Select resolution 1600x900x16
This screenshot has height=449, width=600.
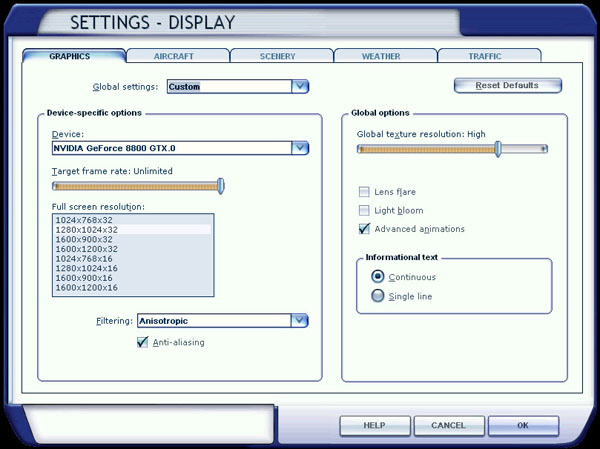pos(133,278)
